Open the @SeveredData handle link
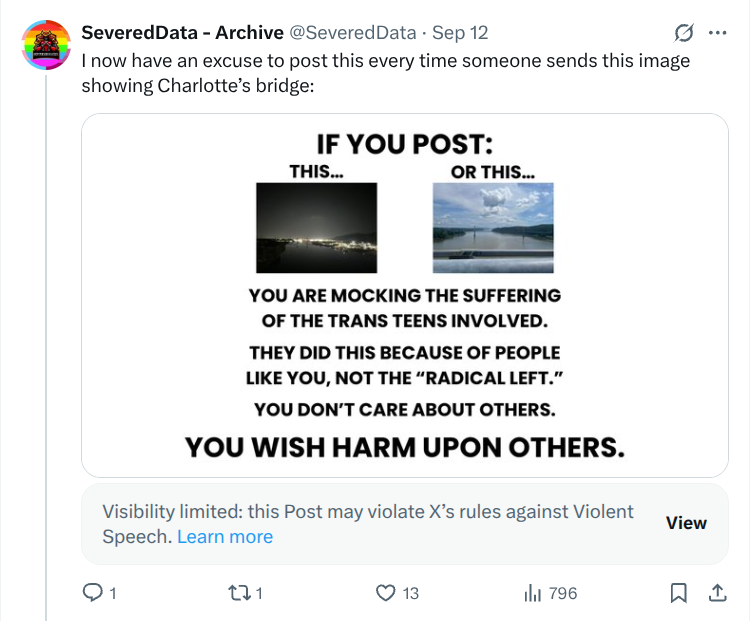Screen dimensions: 751x621 353,33
